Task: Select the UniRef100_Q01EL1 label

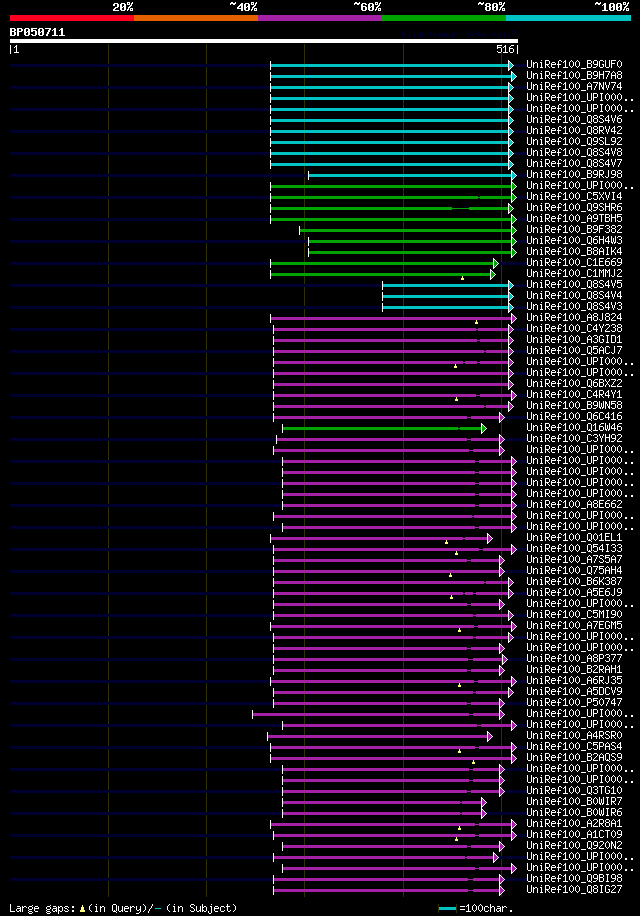Action: coord(574,537)
